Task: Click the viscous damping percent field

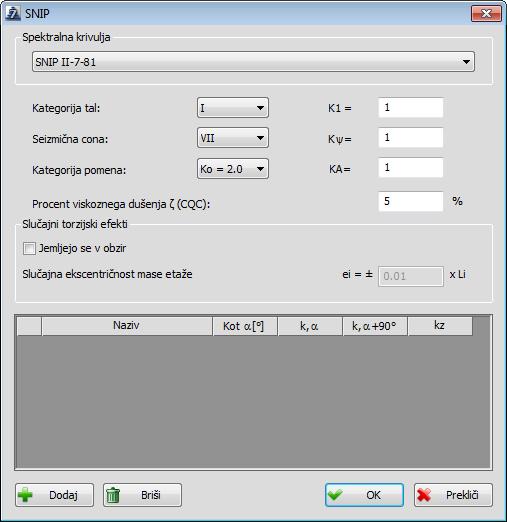Action: point(411,201)
